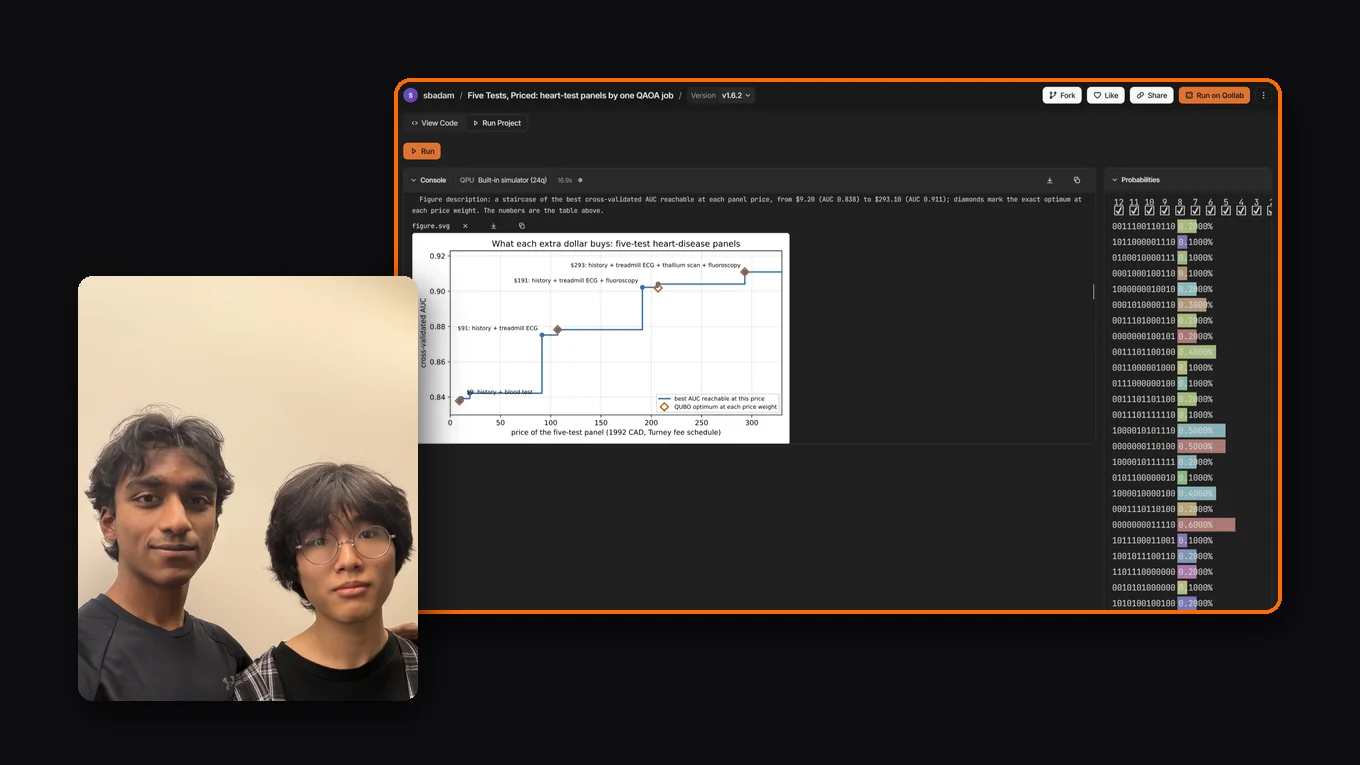Uncheck qubit 5 checkbox
Image resolution: width=1360 pixels, height=765 pixels.
tap(1226, 210)
